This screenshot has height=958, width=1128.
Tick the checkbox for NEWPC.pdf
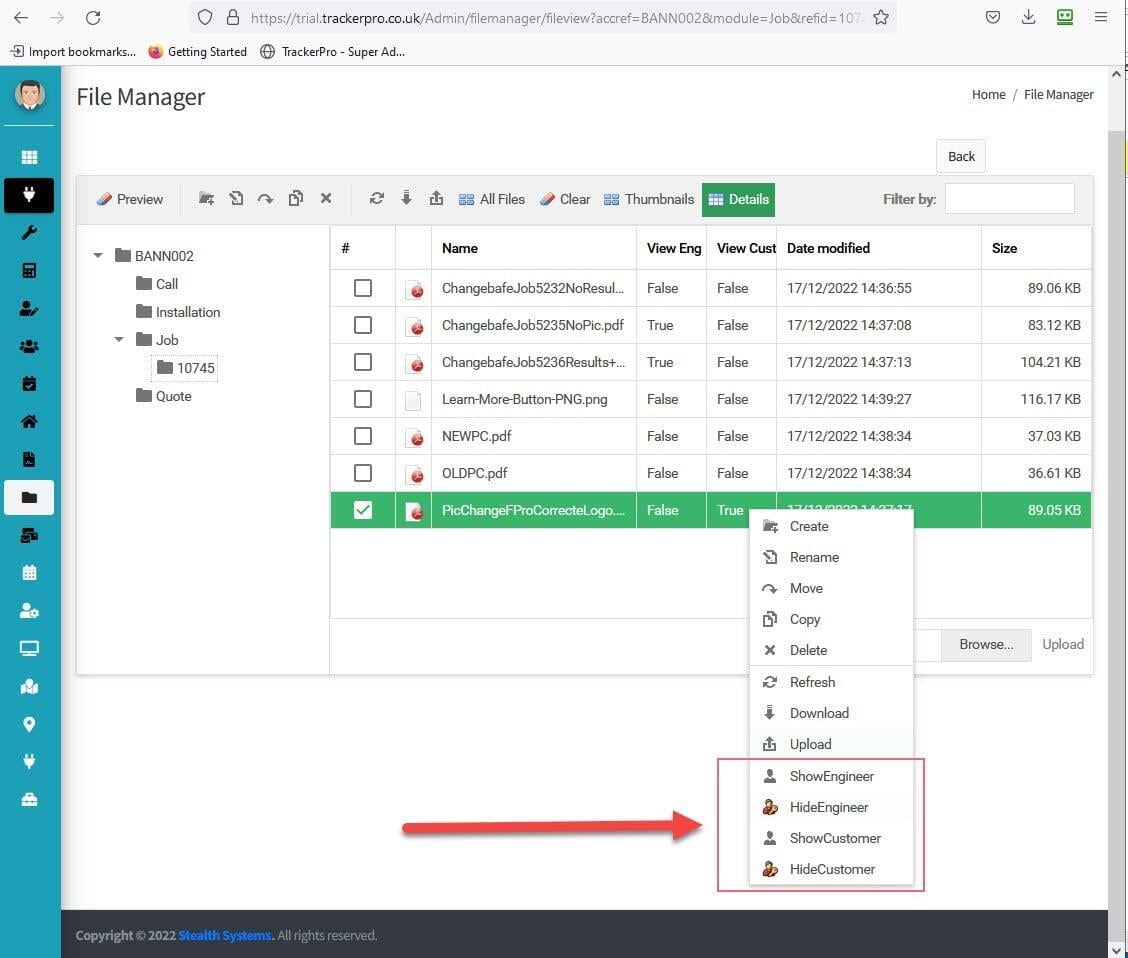[x=363, y=436]
